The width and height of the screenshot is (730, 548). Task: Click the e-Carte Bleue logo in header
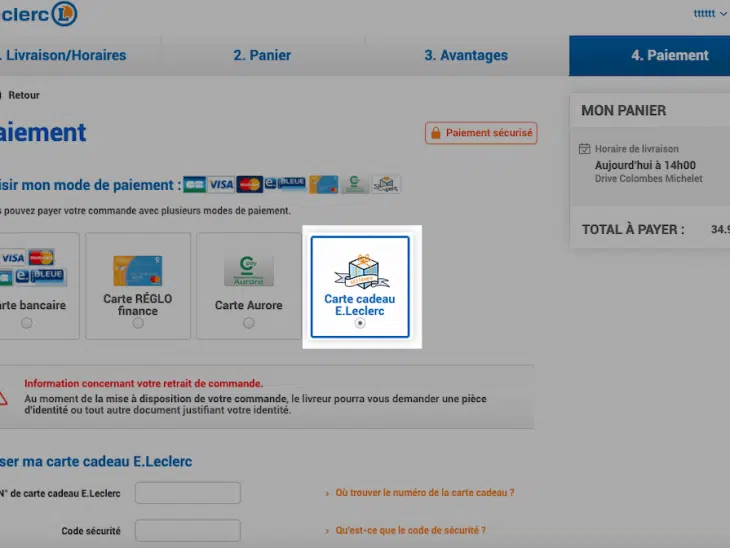tap(285, 183)
